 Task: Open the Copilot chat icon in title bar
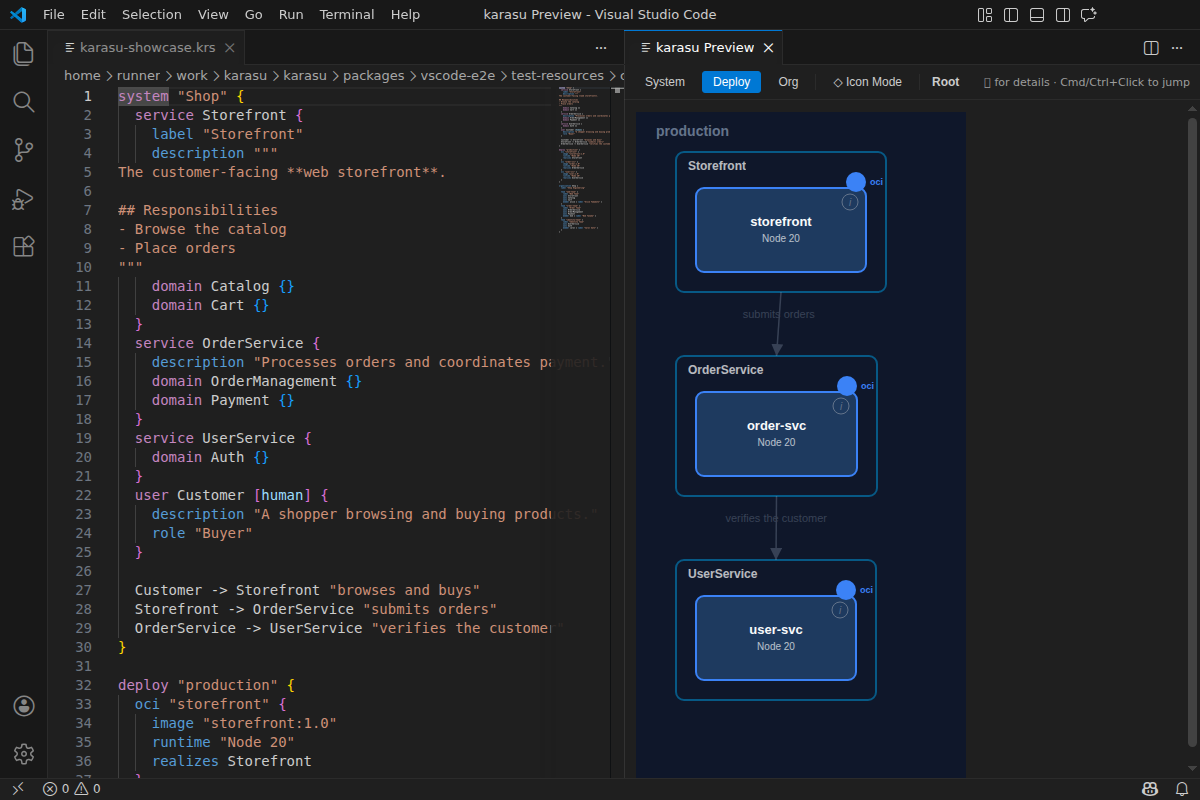(1089, 15)
